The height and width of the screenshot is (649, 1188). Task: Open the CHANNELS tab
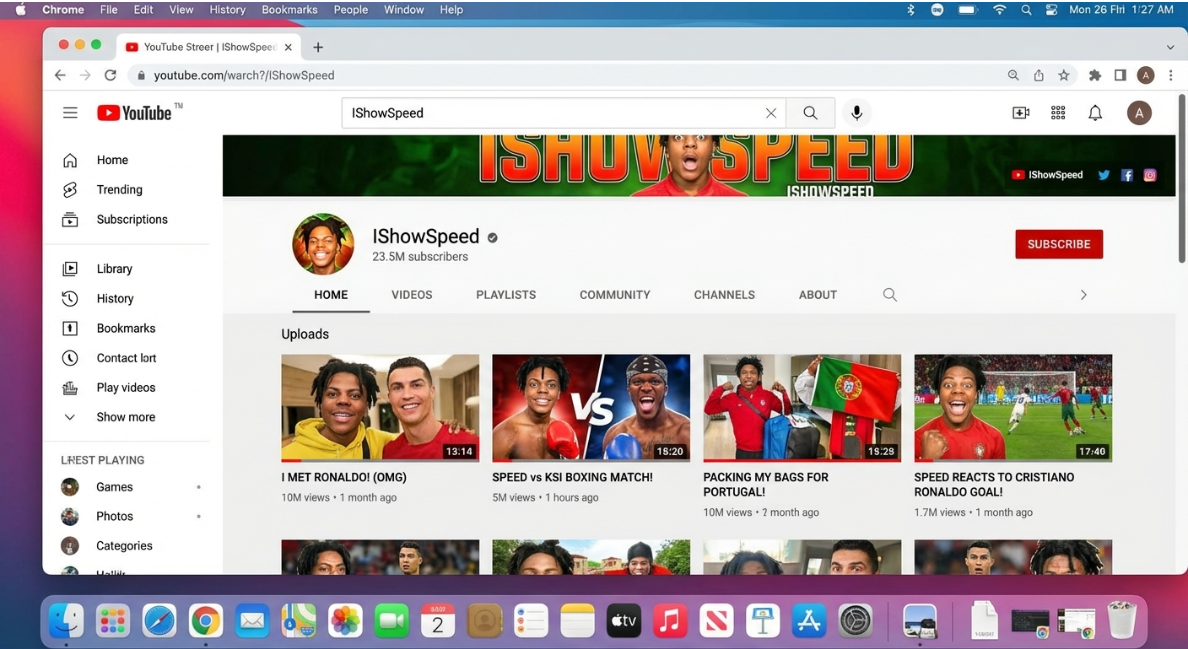[724, 295]
